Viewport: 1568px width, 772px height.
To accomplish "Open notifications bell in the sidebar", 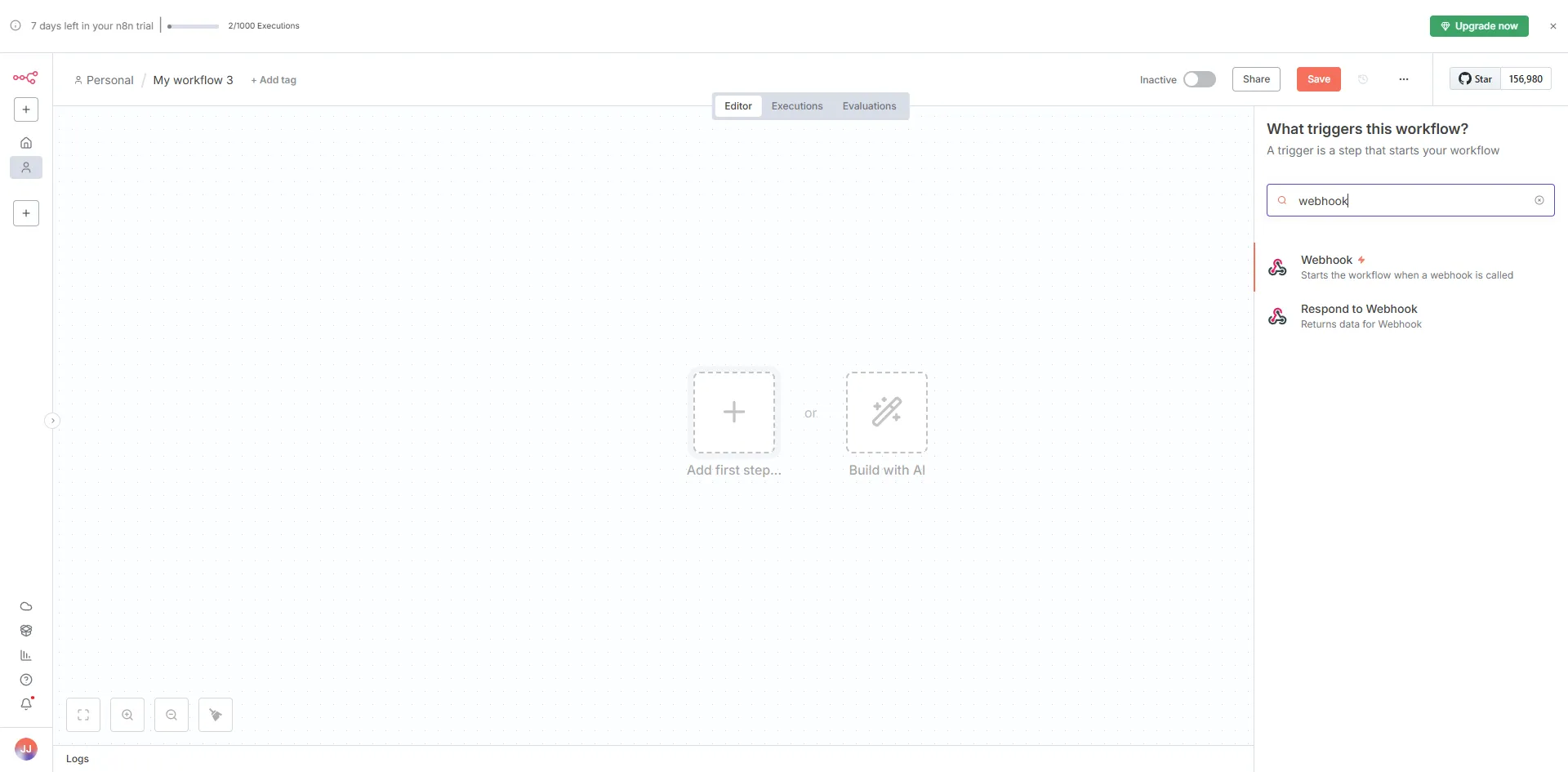I will (25, 703).
